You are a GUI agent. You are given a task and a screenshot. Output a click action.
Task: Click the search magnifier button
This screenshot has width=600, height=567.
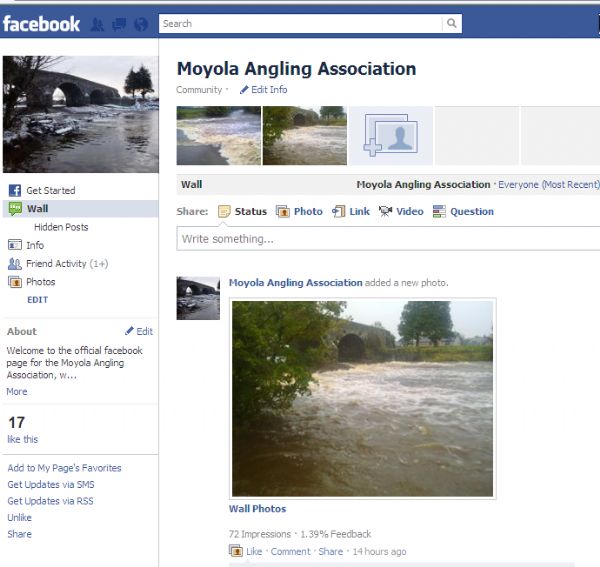tap(452, 24)
